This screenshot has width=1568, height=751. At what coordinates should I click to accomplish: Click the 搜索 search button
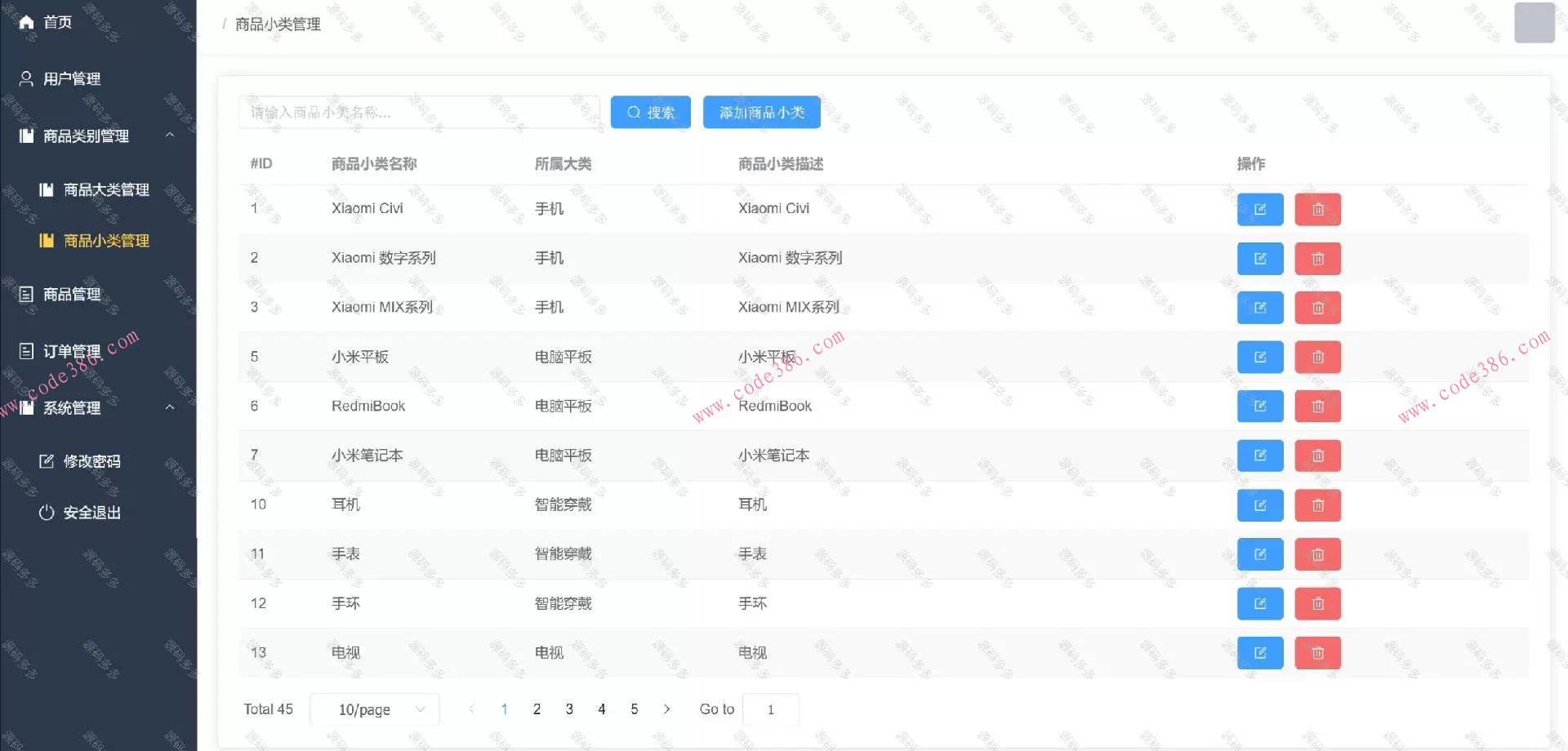click(x=650, y=112)
